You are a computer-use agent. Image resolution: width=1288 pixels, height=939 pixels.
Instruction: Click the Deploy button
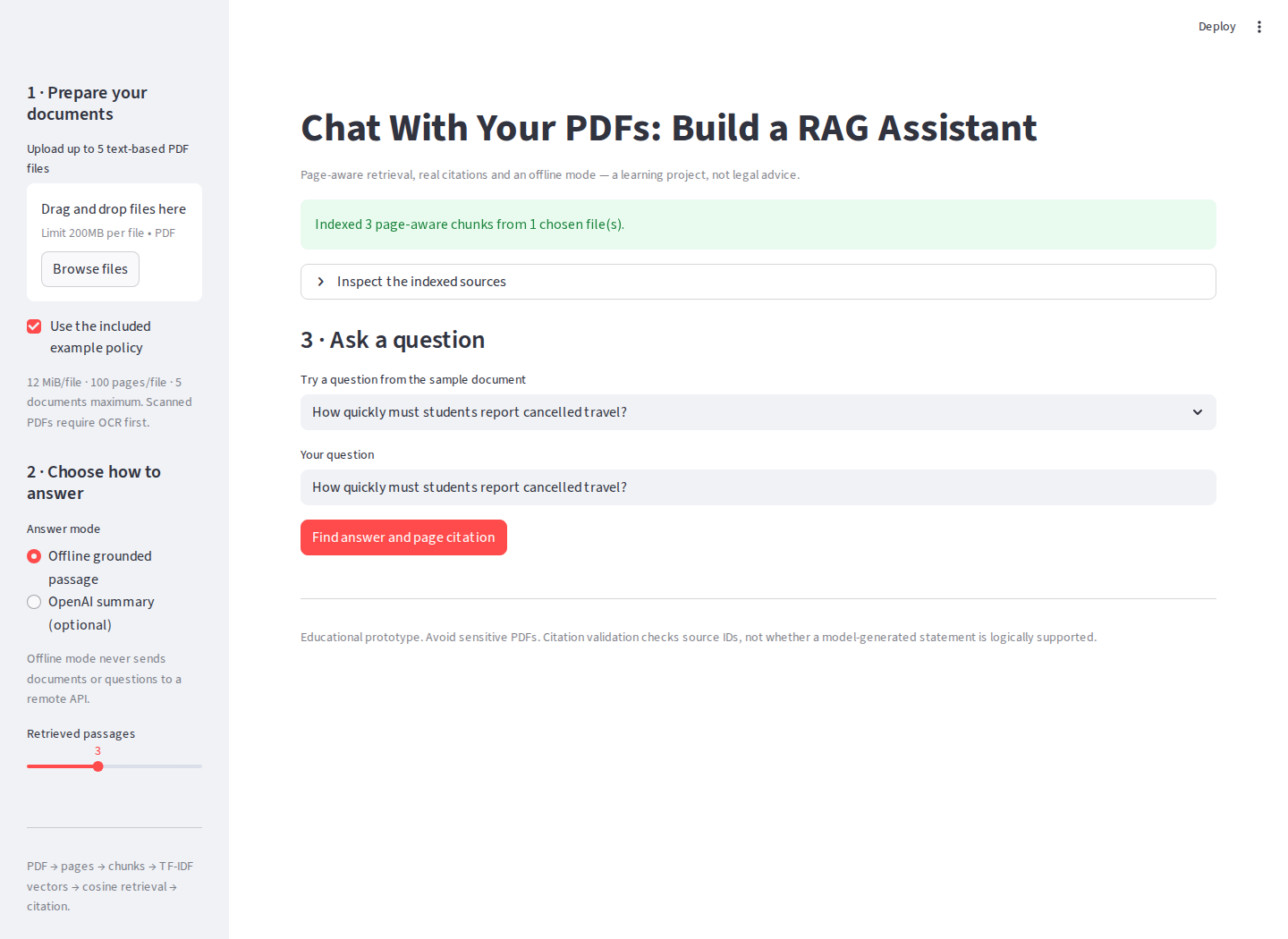coord(1216,27)
